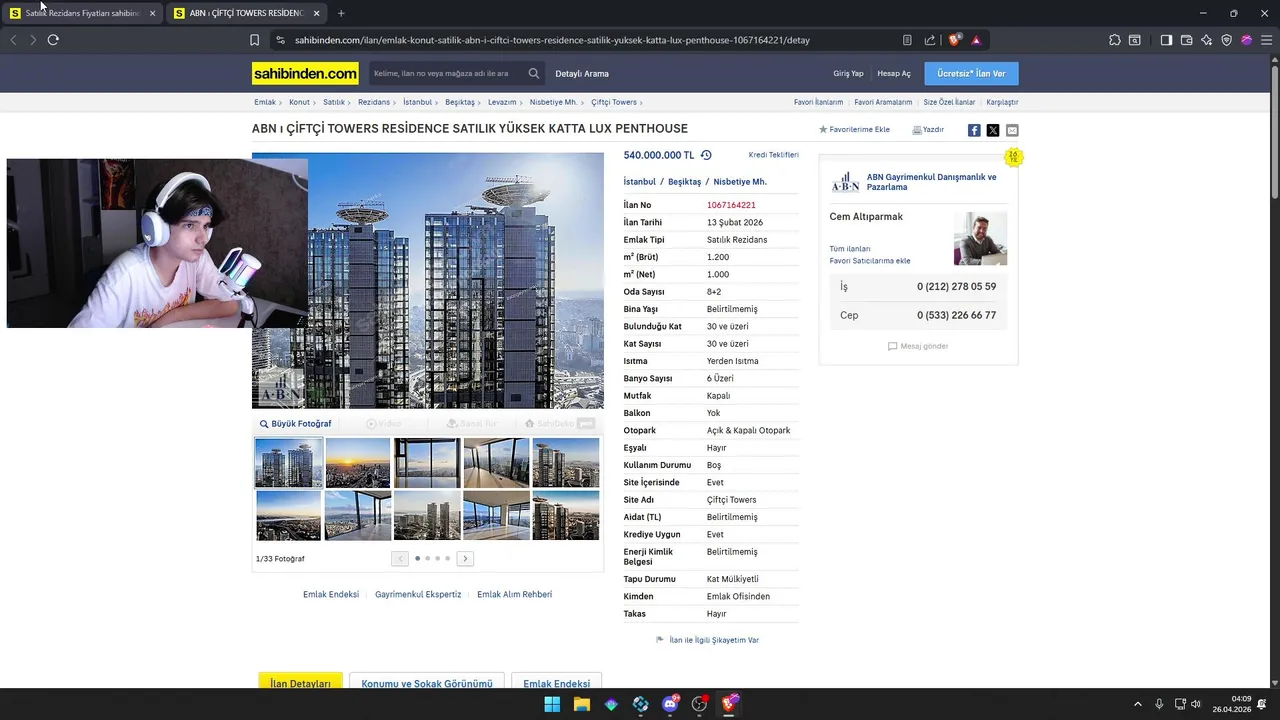Open Leo AI sparkle icon
This screenshot has width=1280, height=720.
1207,40
